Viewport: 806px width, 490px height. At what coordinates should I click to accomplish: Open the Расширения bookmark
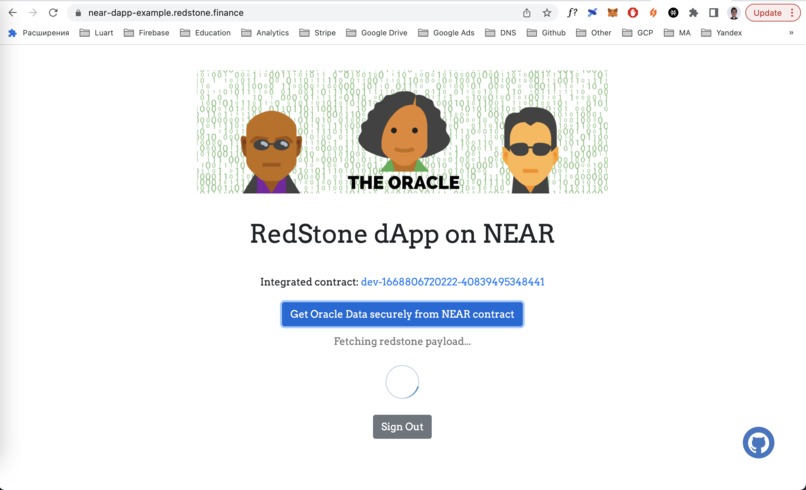click(x=39, y=32)
